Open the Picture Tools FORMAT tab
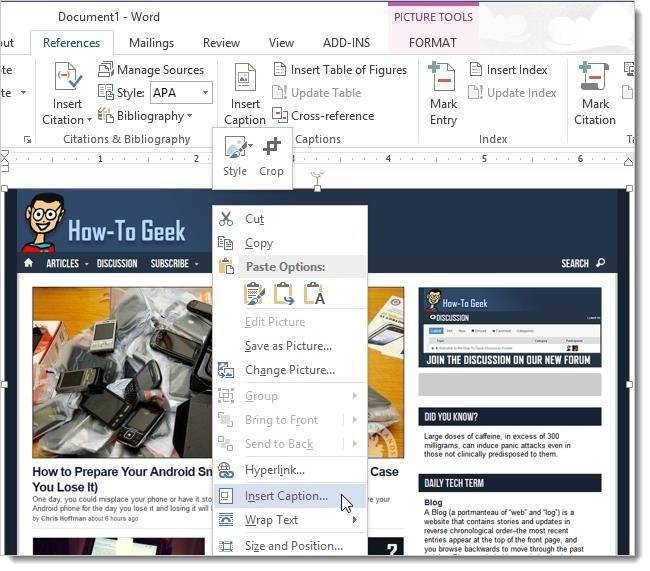 click(x=432, y=43)
